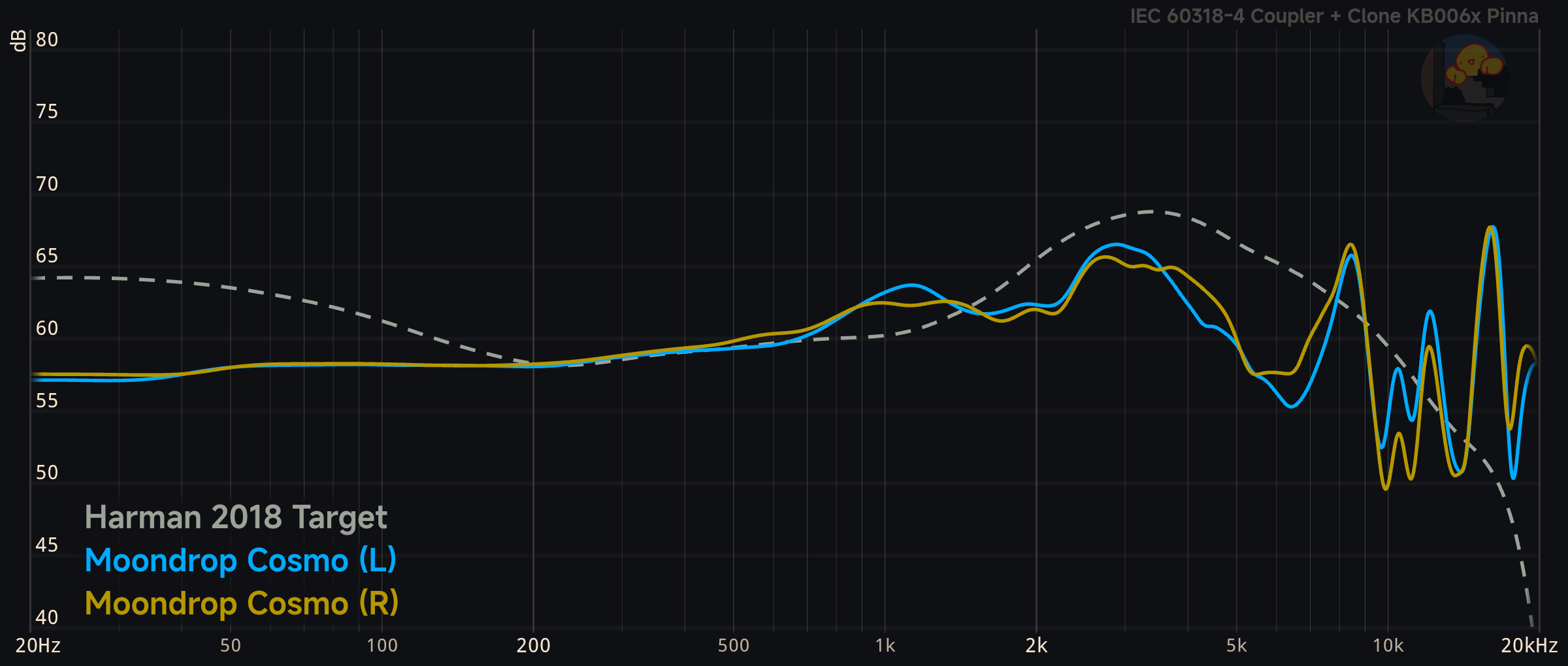Click the 5k frequency axis label

[1237, 646]
